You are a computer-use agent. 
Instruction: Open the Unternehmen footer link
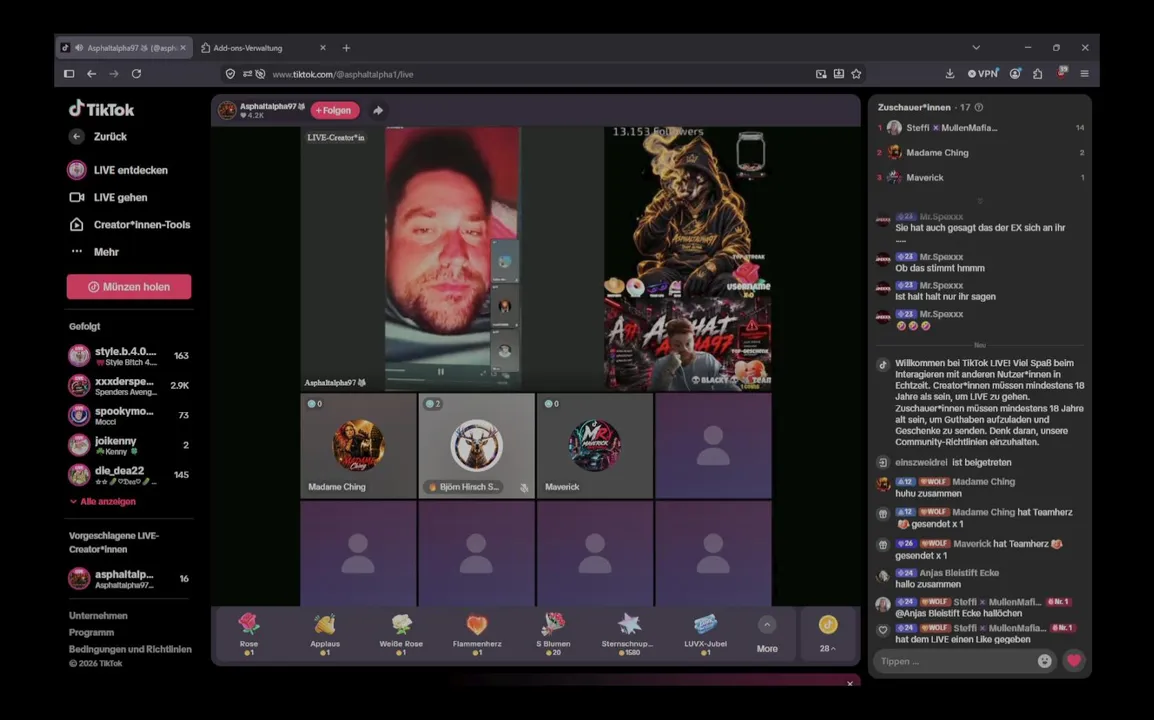point(98,615)
